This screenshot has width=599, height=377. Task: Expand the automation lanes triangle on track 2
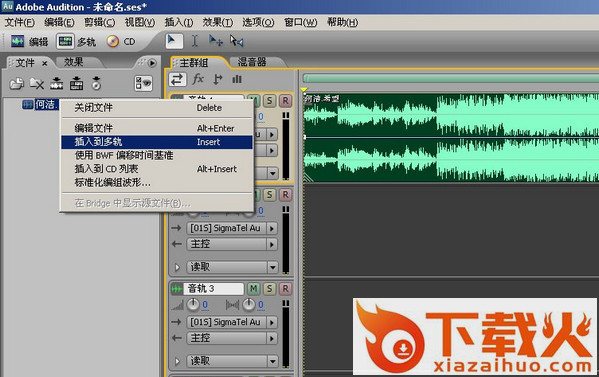click(x=177, y=267)
